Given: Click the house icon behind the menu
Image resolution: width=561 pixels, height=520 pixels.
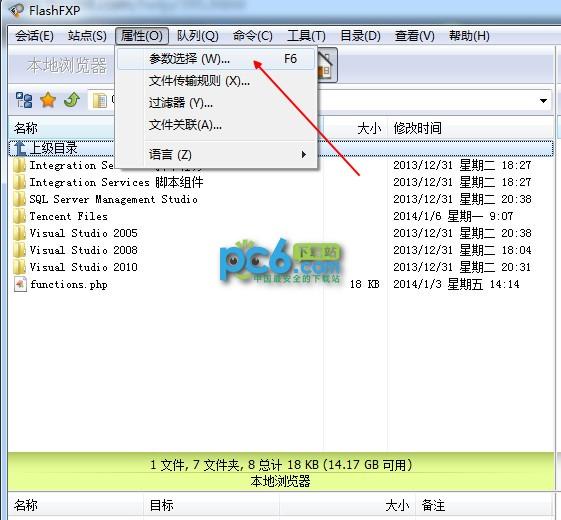Looking at the screenshot, I should tap(327, 65).
